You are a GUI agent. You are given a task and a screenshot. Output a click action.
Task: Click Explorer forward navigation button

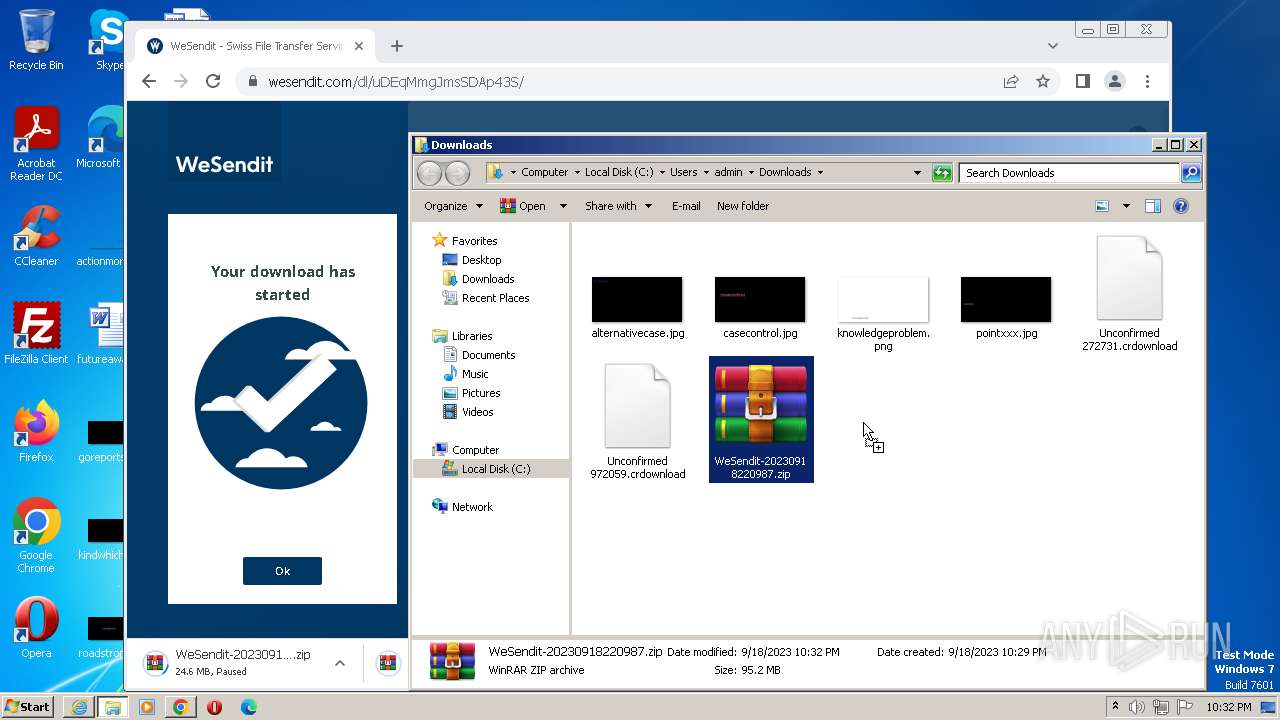point(457,173)
